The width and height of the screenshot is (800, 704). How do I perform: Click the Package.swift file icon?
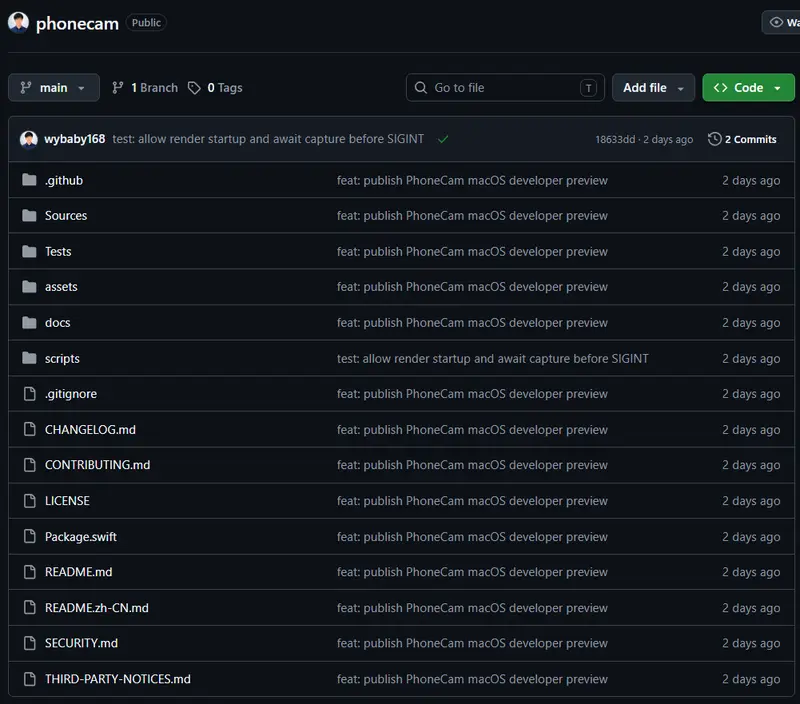pos(30,537)
